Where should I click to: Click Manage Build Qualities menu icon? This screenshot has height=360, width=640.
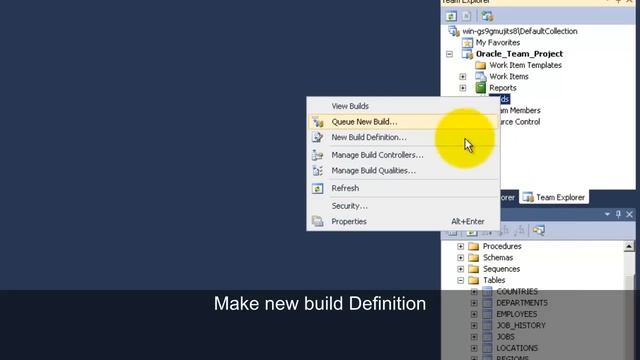coord(318,171)
